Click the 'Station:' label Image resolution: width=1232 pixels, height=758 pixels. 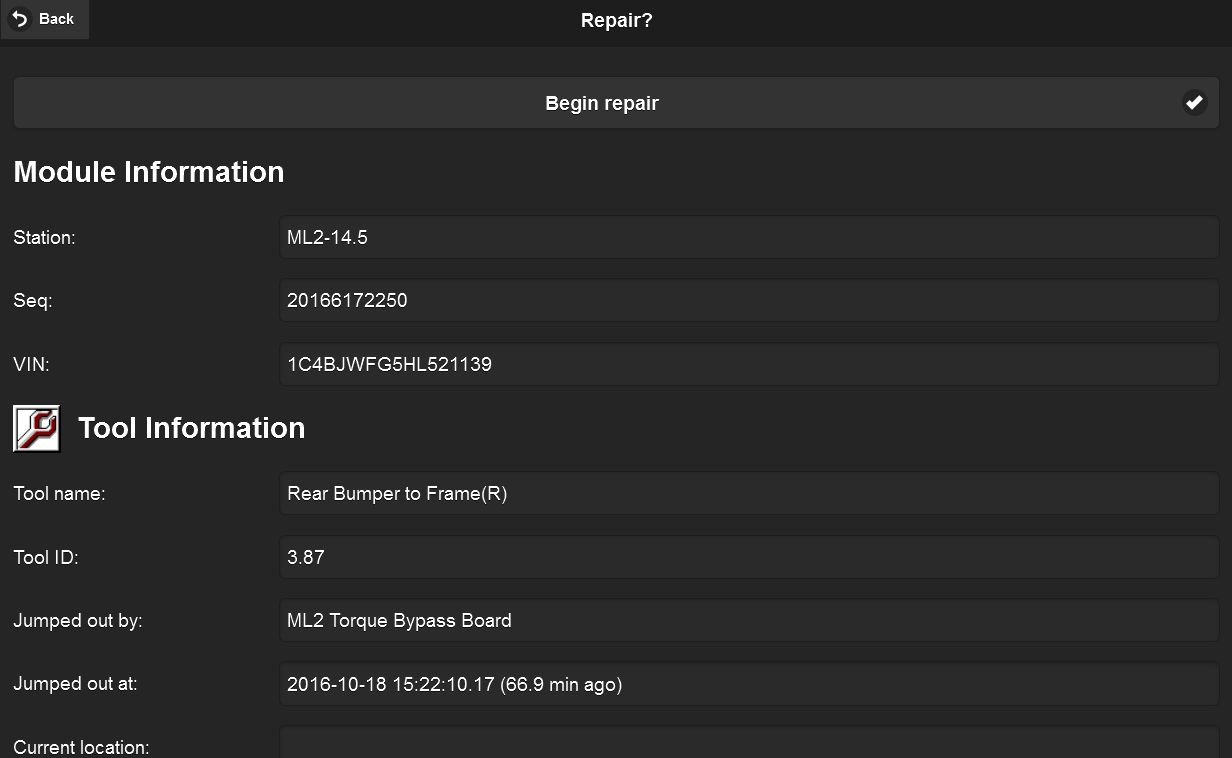[44, 238]
